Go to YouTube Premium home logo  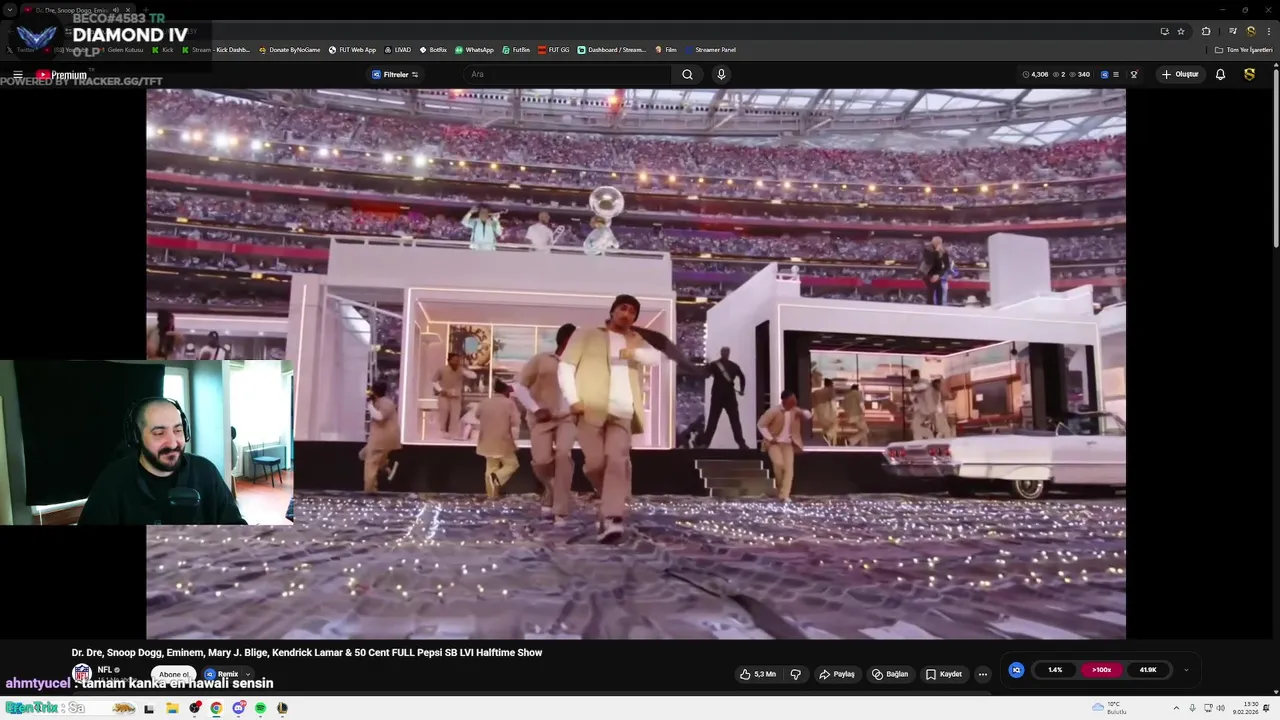[62, 75]
